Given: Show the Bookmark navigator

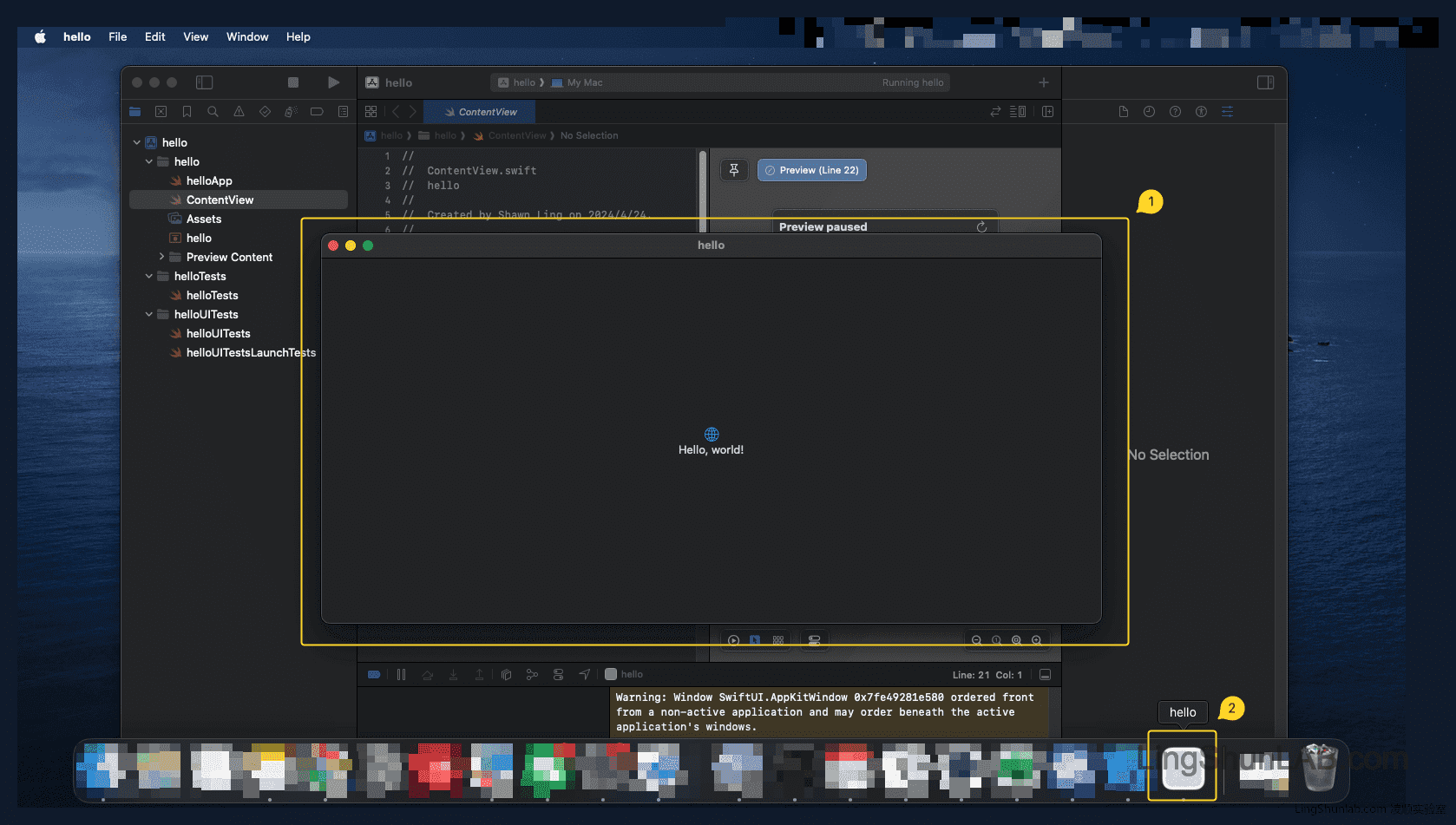Looking at the screenshot, I should click(x=187, y=112).
